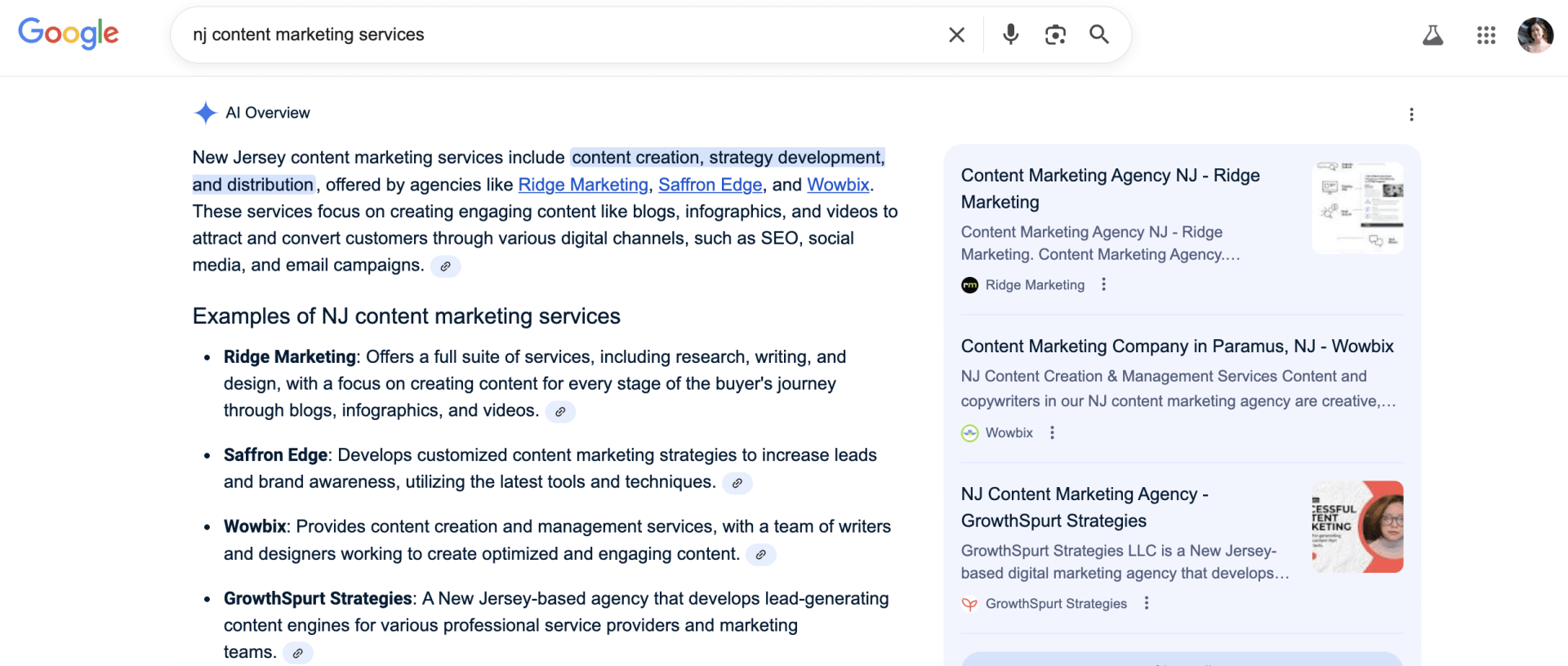Open Google Lens image search icon
The image size is (1568, 666).
(x=1055, y=34)
